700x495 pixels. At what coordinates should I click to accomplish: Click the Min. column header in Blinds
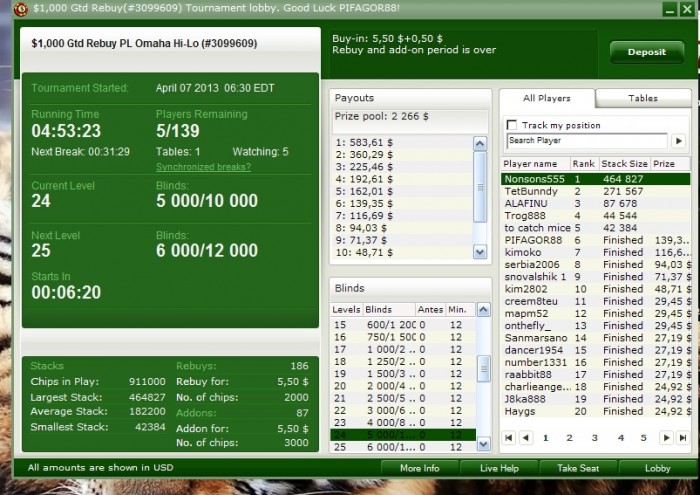(460, 309)
